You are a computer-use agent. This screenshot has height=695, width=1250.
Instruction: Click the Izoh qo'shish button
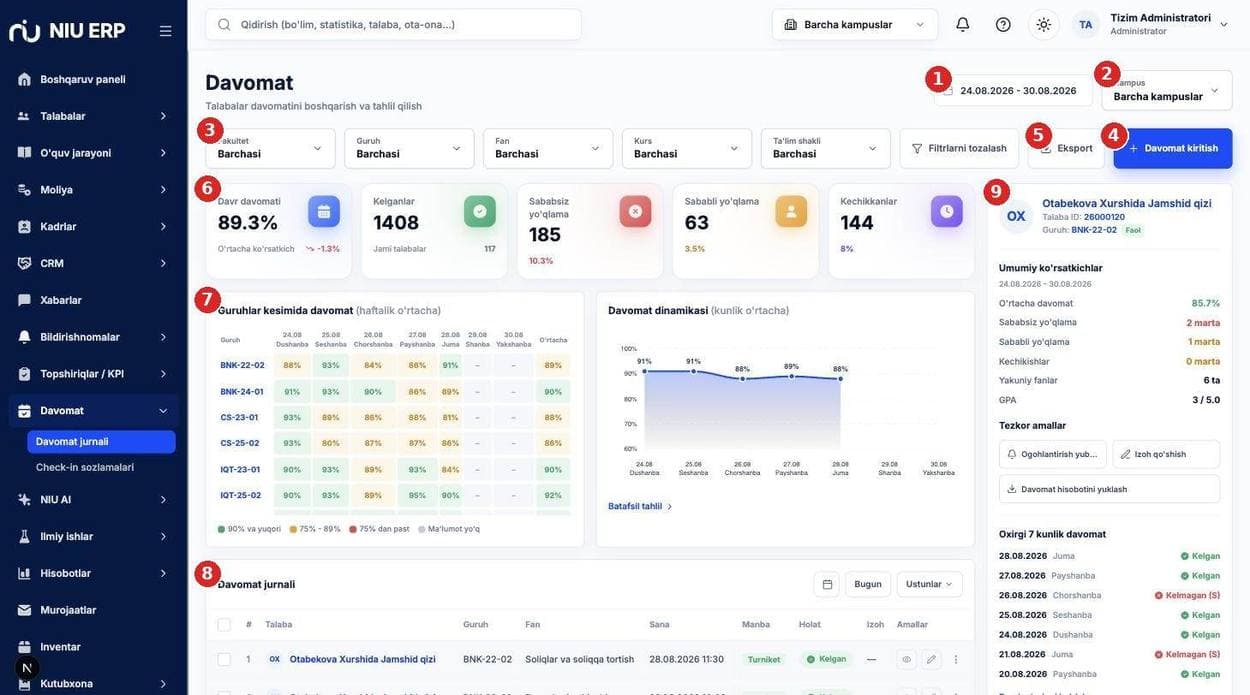pyautogui.click(x=1166, y=454)
